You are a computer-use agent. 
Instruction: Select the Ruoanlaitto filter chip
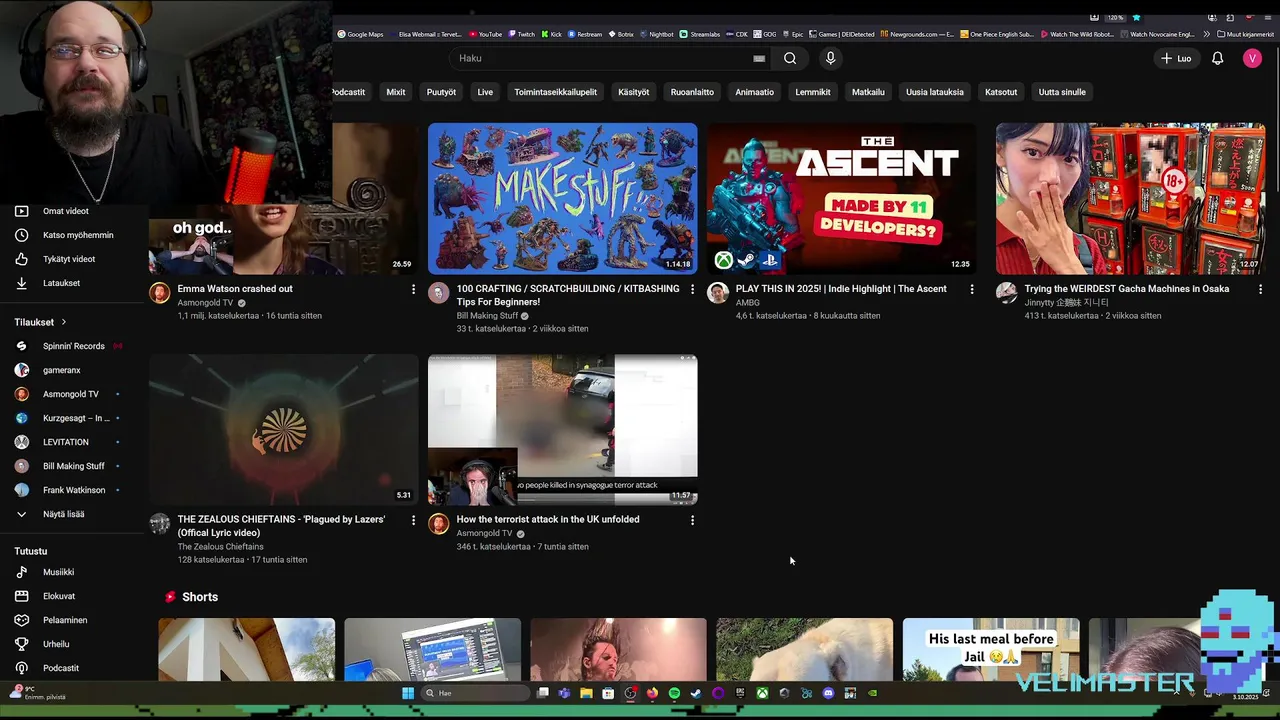(692, 92)
